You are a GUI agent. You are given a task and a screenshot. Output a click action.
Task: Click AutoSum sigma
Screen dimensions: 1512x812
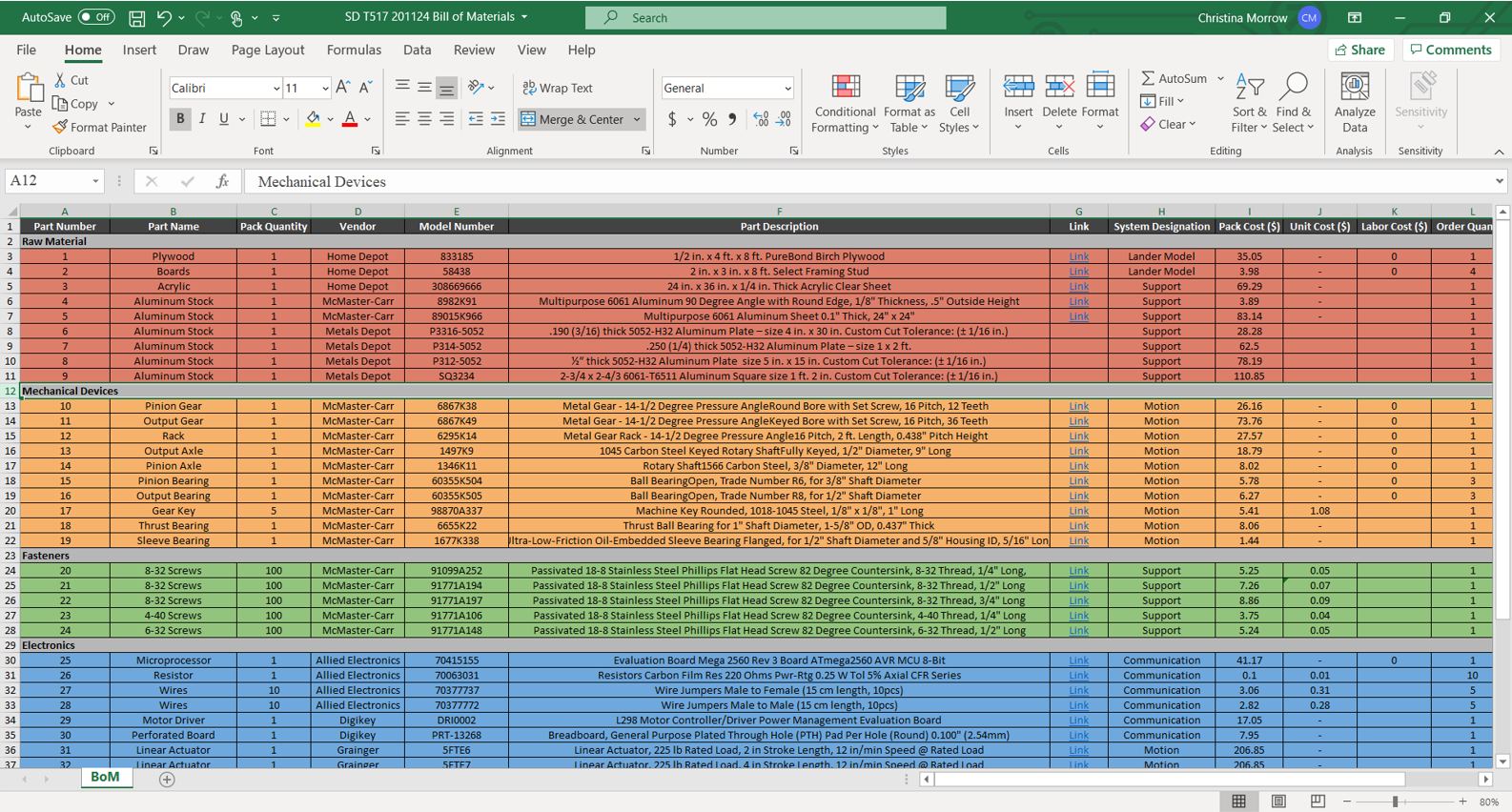(1148, 78)
